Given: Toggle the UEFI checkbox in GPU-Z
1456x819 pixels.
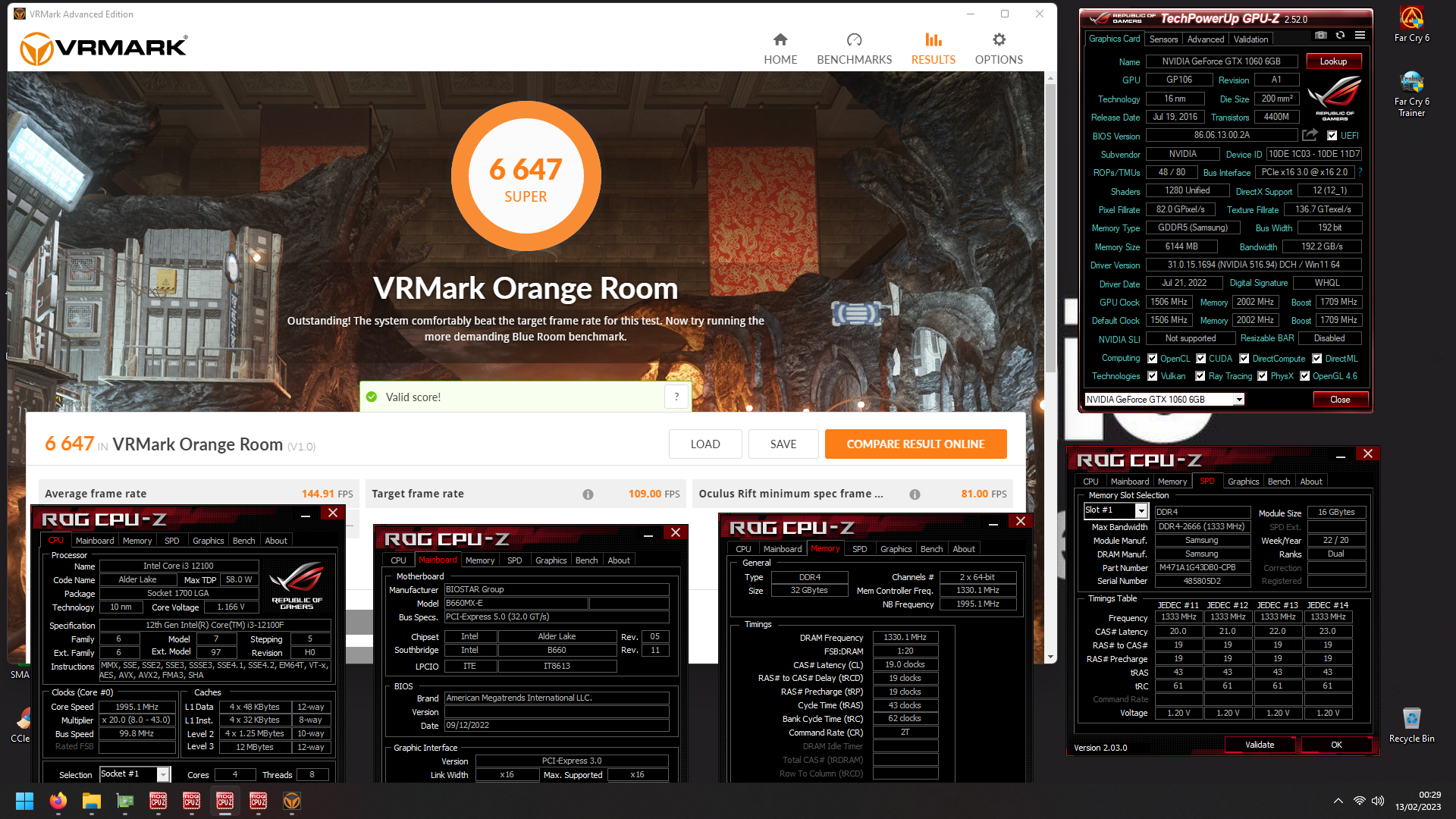Looking at the screenshot, I should pos(1332,136).
